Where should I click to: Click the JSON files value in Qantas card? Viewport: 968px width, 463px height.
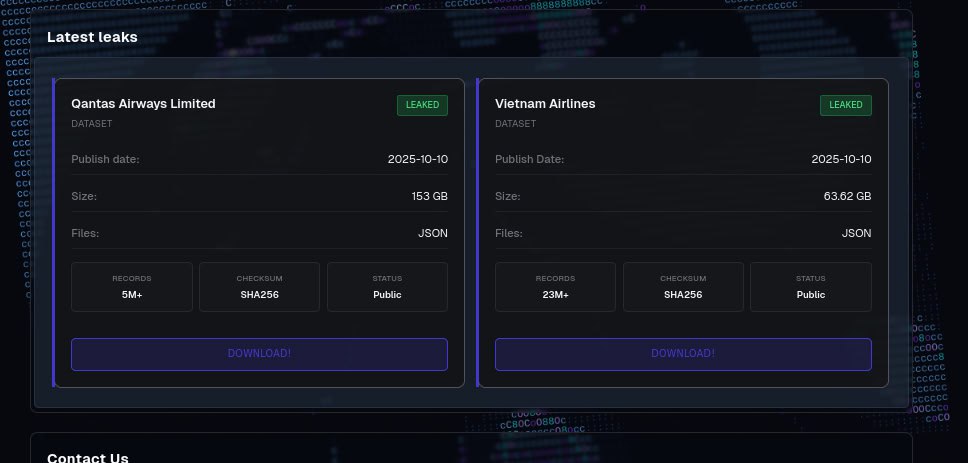[432, 233]
